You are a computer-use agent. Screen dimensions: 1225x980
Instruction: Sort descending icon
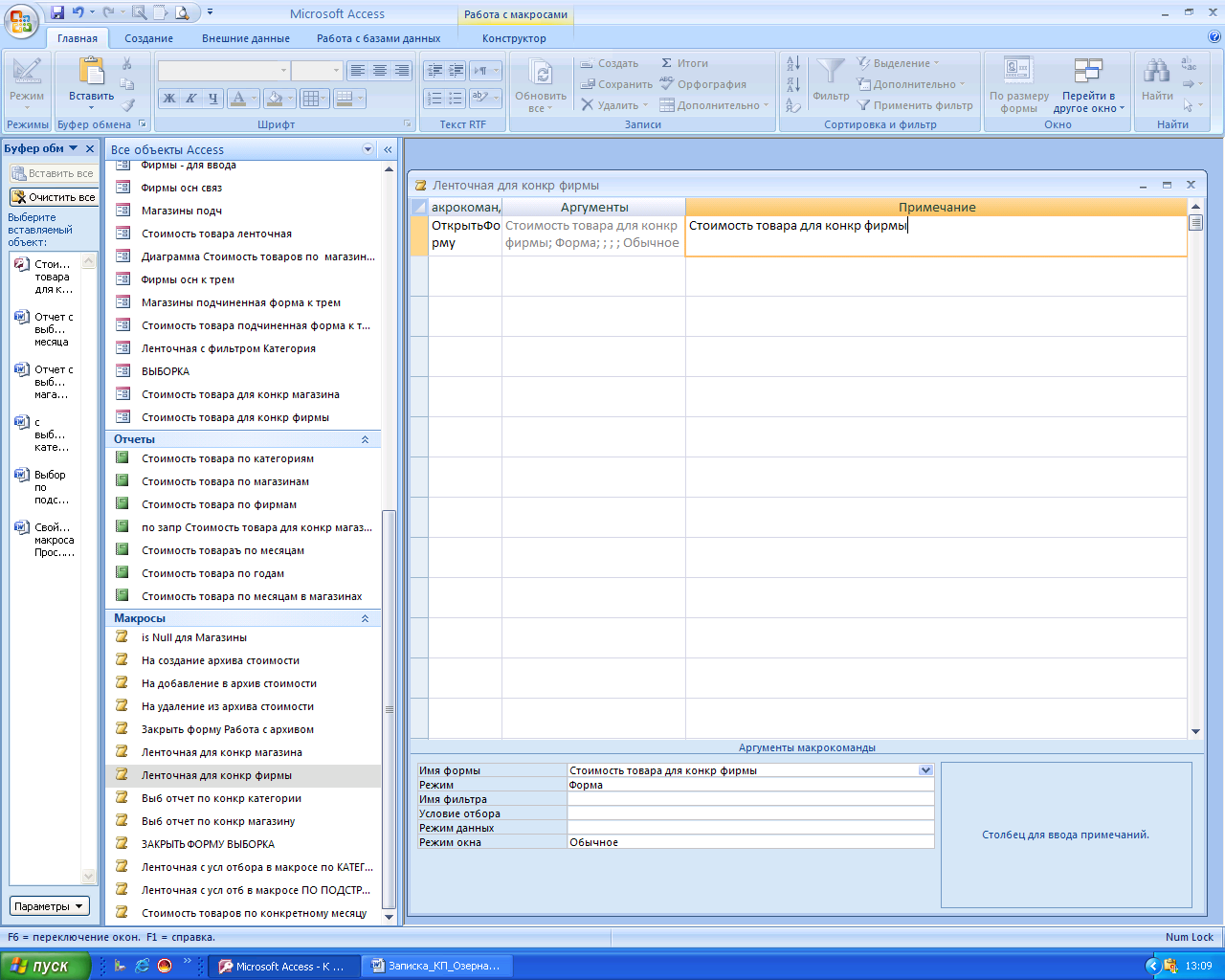793,84
